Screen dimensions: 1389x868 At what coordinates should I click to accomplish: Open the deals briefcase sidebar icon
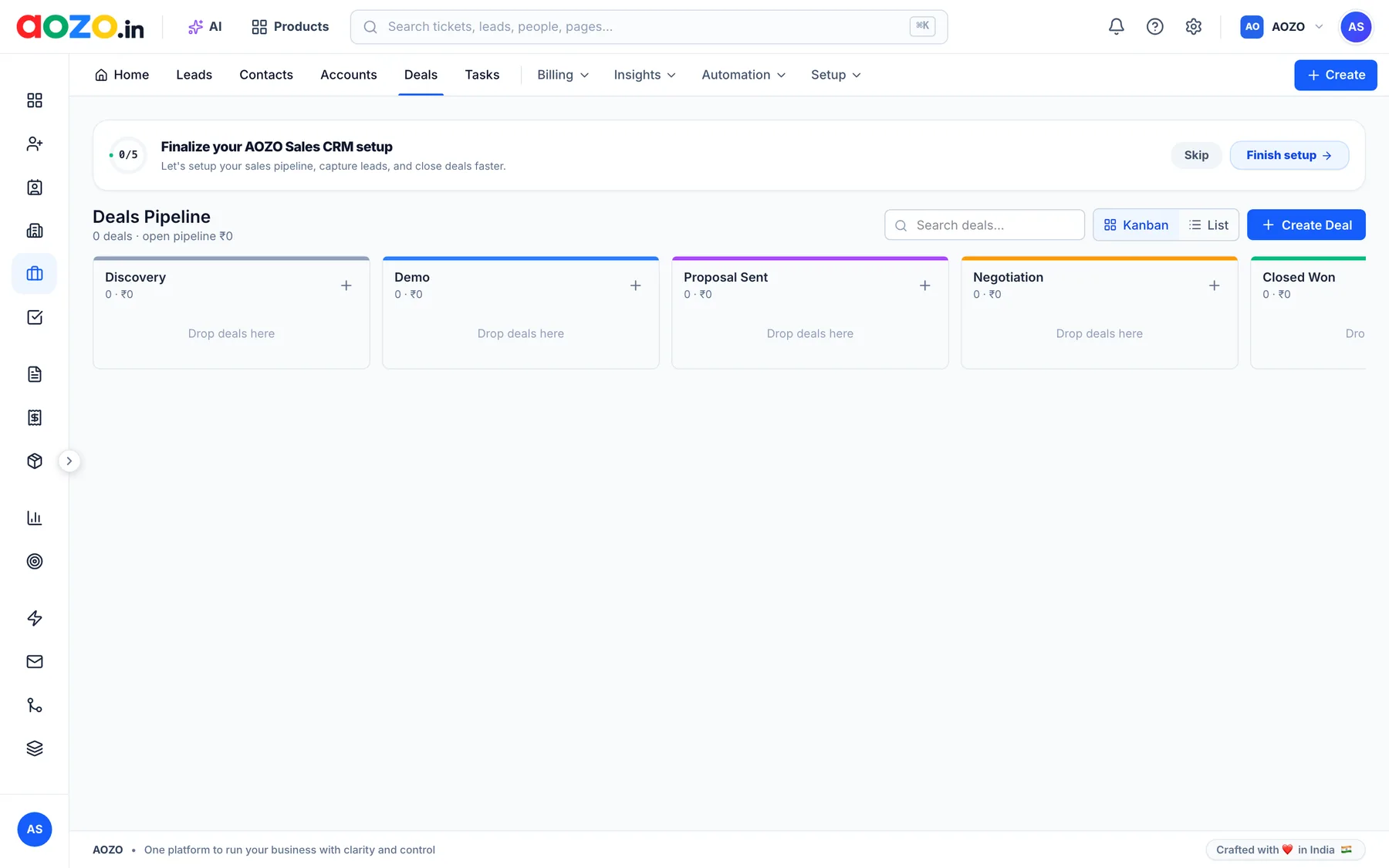point(35,274)
